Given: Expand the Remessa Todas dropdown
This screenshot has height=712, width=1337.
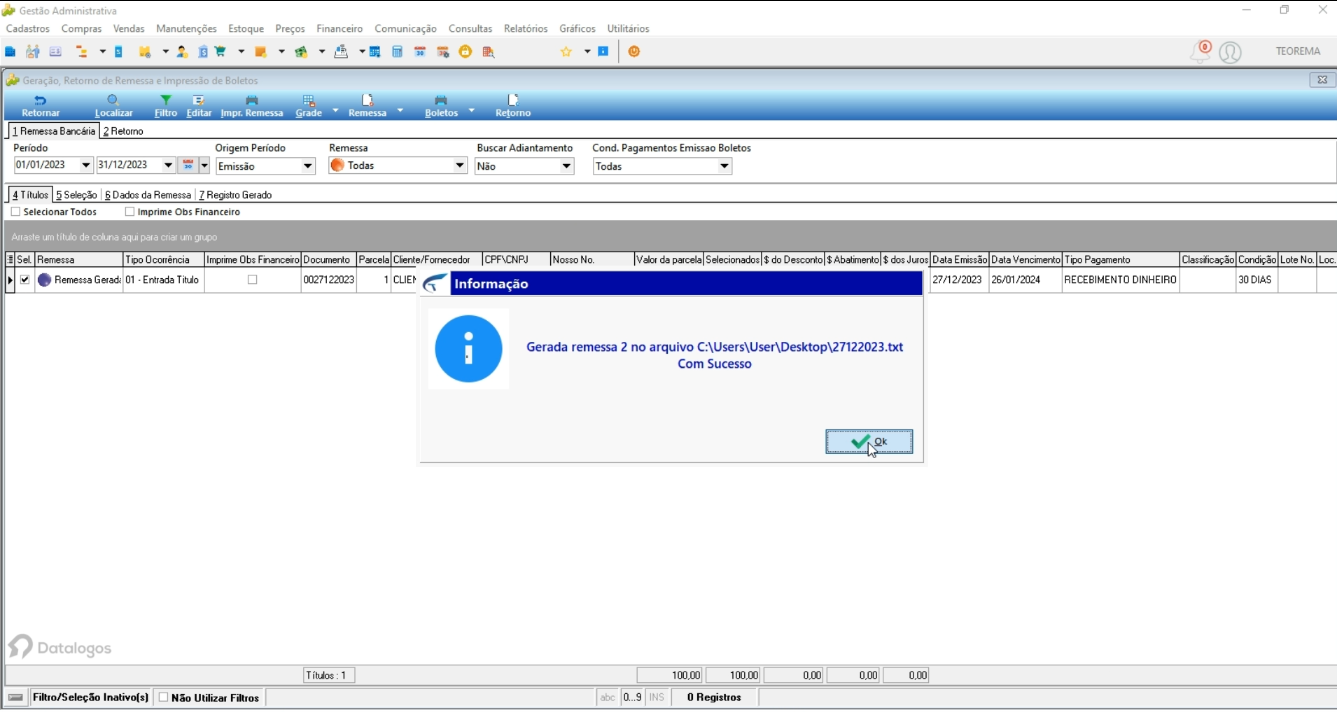Looking at the screenshot, I should pos(460,165).
